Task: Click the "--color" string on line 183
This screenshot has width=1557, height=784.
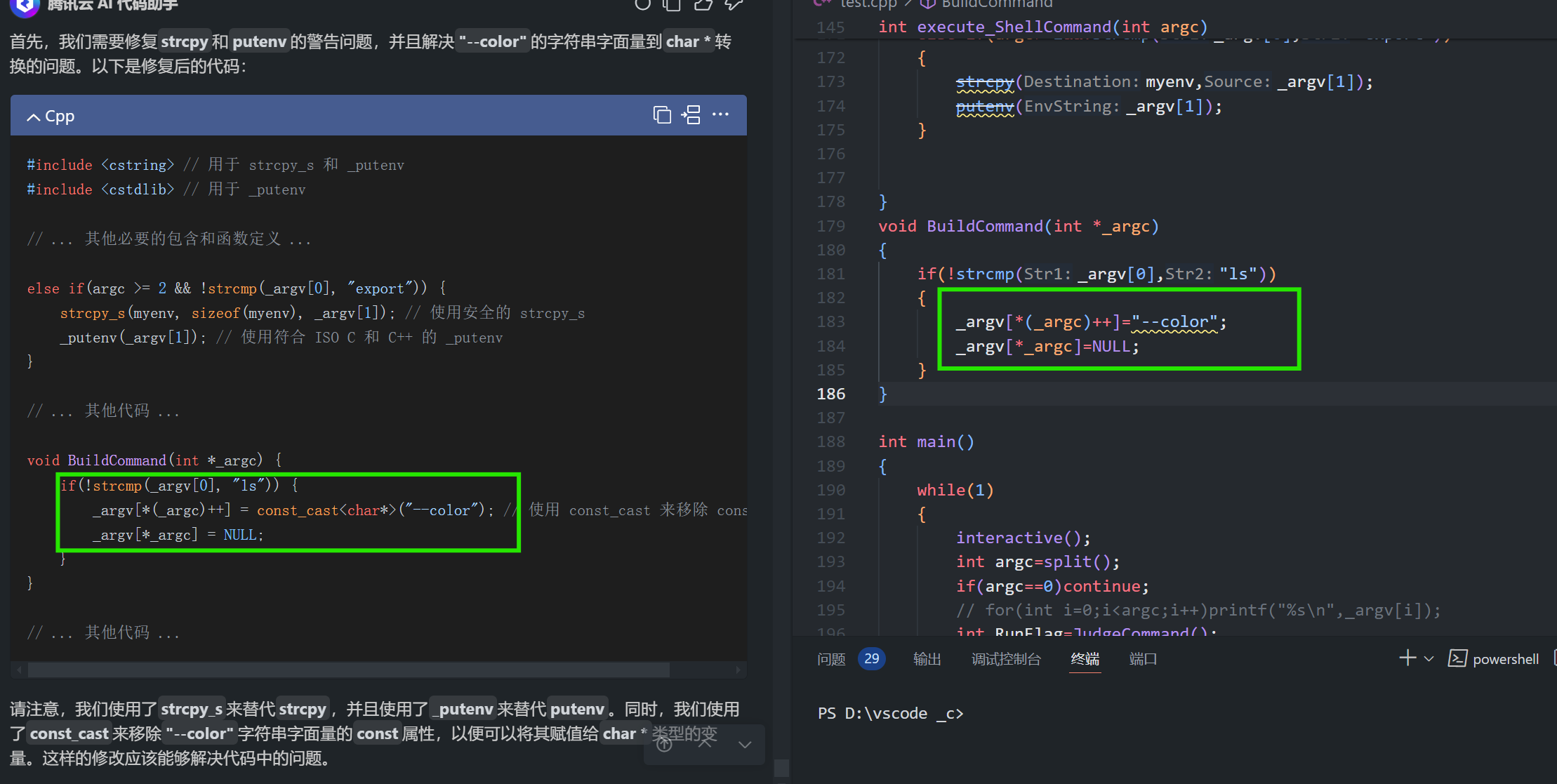Action: (1174, 322)
